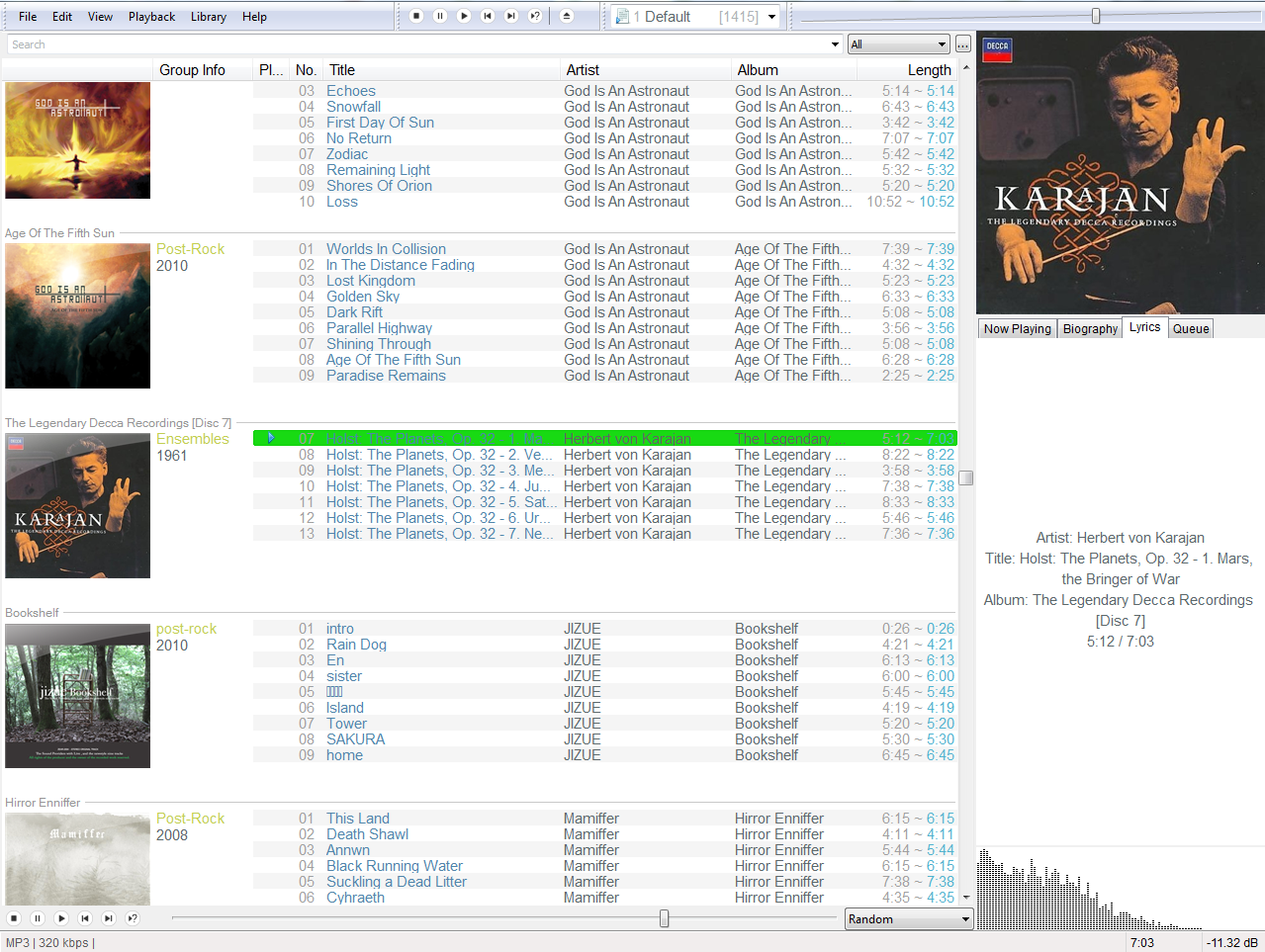Click the Eject/Open icon in the top toolbar

tap(567, 16)
